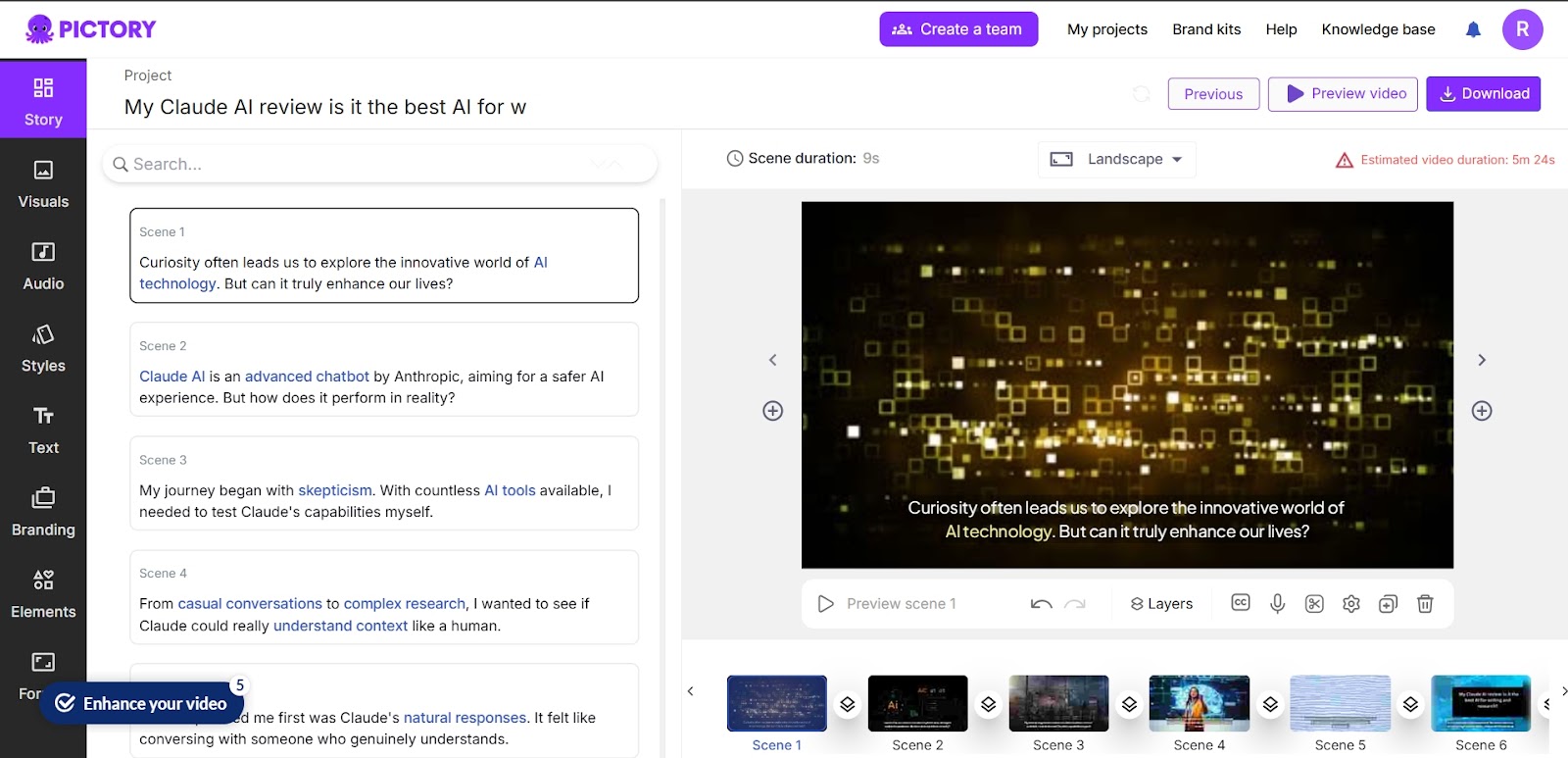Add a scene after using right plus icon
Image resolution: width=1568 pixels, height=758 pixels.
tap(1482, 411)
